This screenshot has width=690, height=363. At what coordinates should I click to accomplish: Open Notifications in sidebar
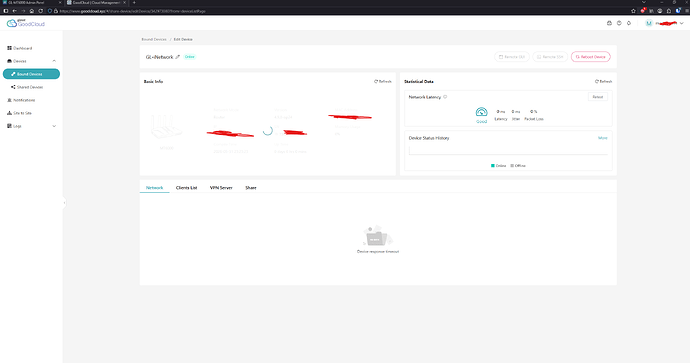[x=21, y=100]
